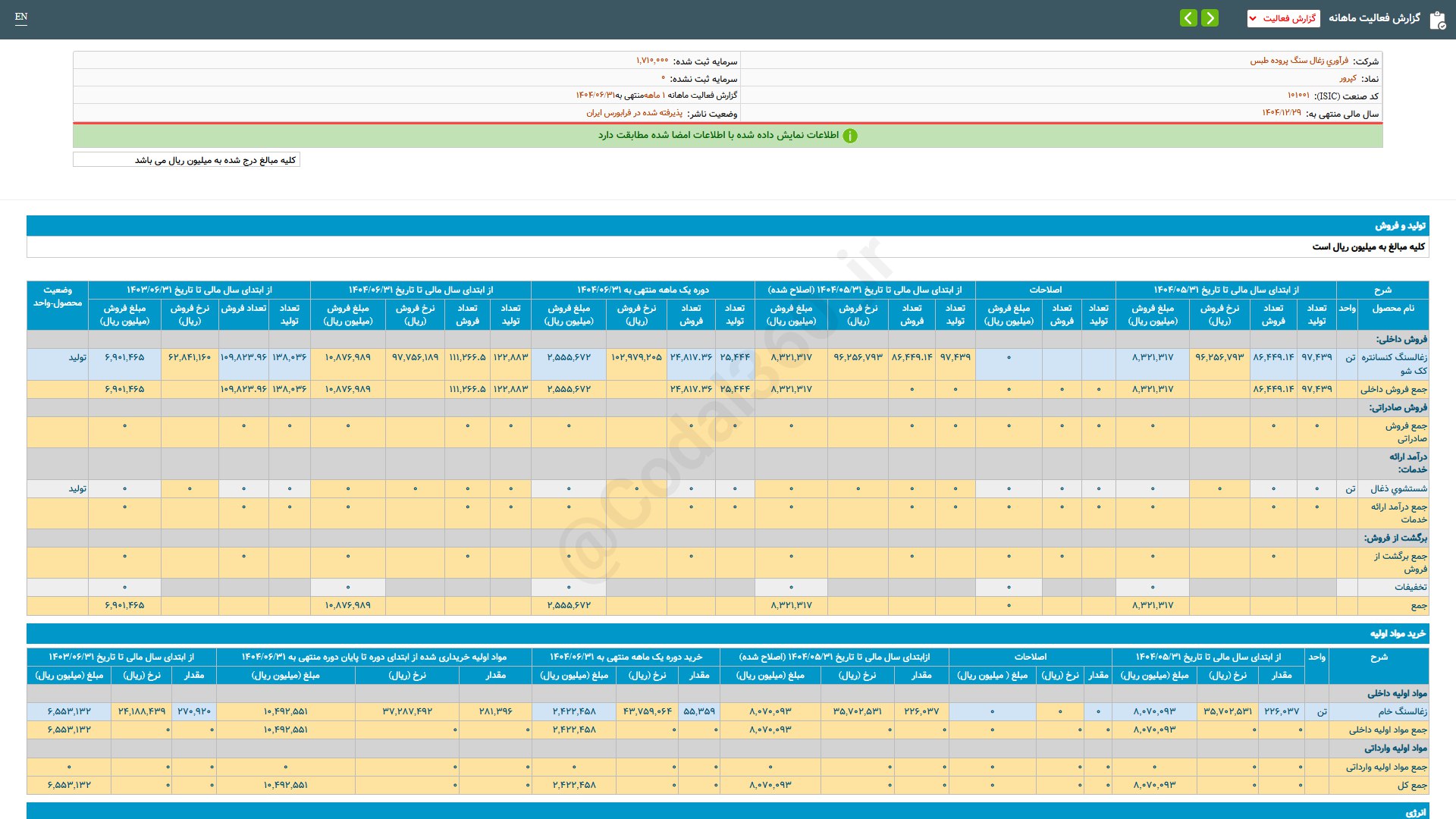The image size is (1456, 819).
Task: Select the شستشوی ذغال service row label
Action: pos(1398,489)
